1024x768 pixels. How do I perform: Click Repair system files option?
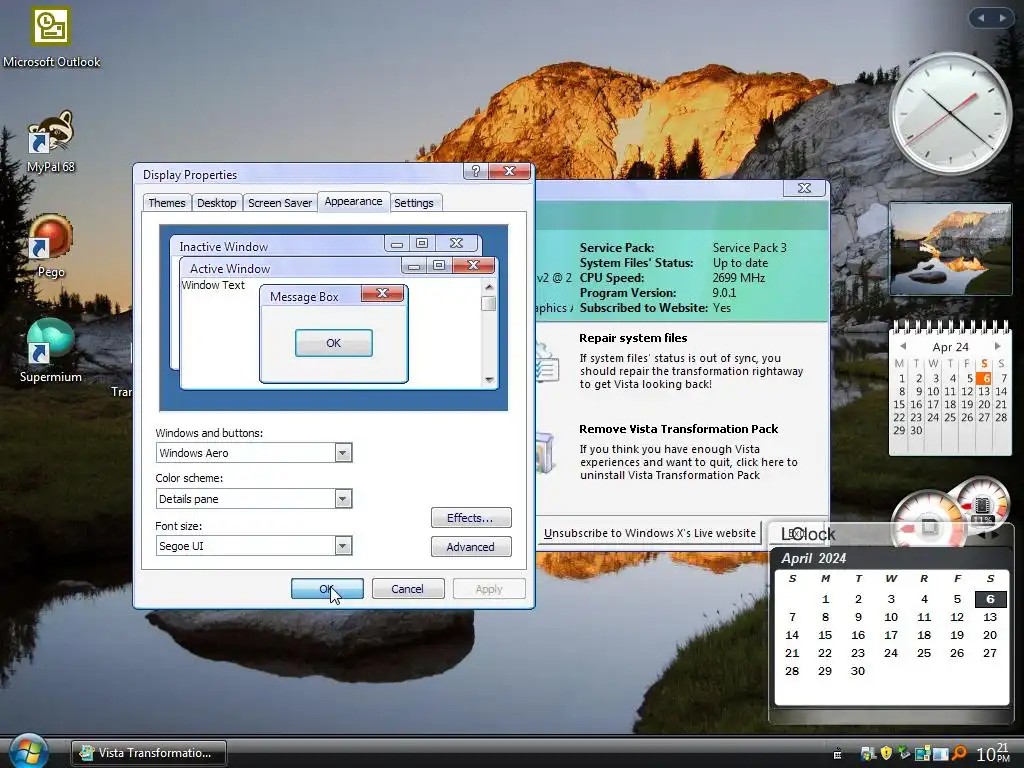(633, 338)
